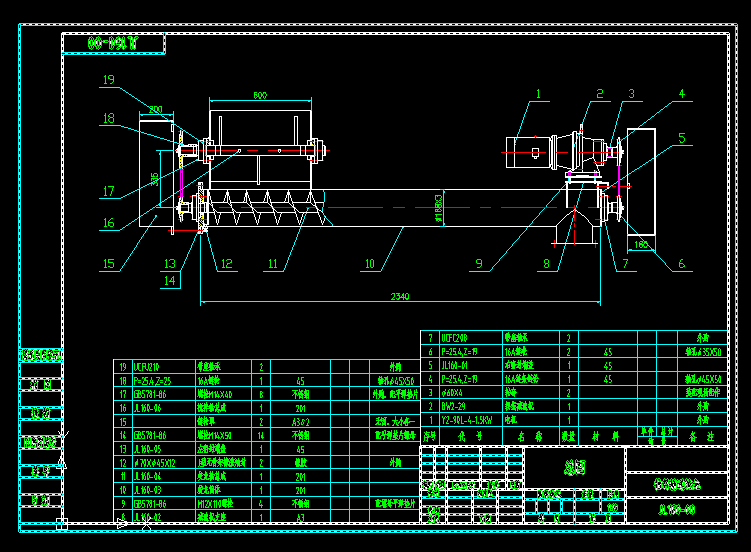Viewport: 751px width, 552px height.
Task: Select callout number 4 at the top right
Action: pyautogui.click(x=682, y=94)
